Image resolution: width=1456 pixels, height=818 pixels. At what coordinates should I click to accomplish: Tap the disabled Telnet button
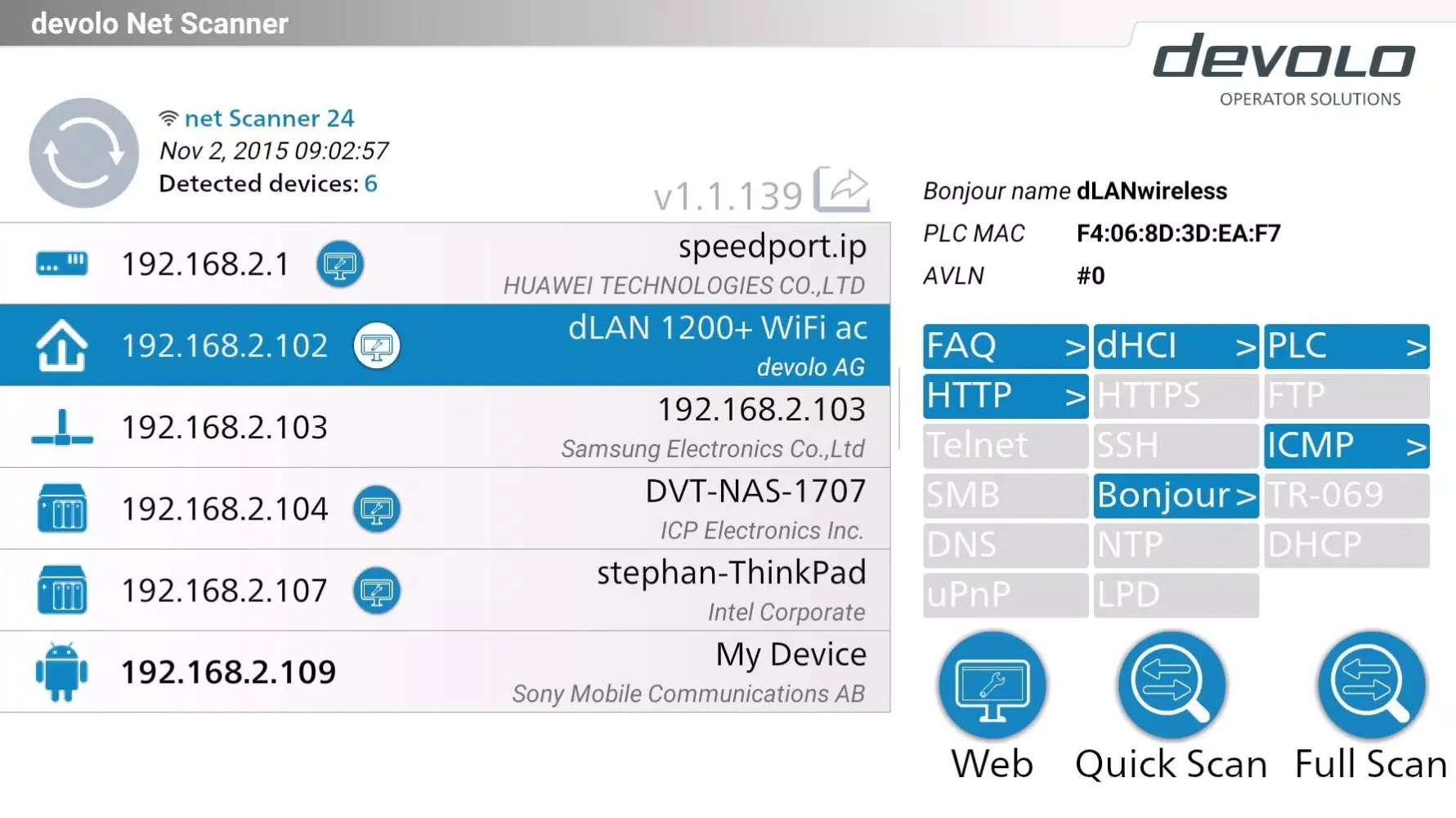coord(1006,446)
